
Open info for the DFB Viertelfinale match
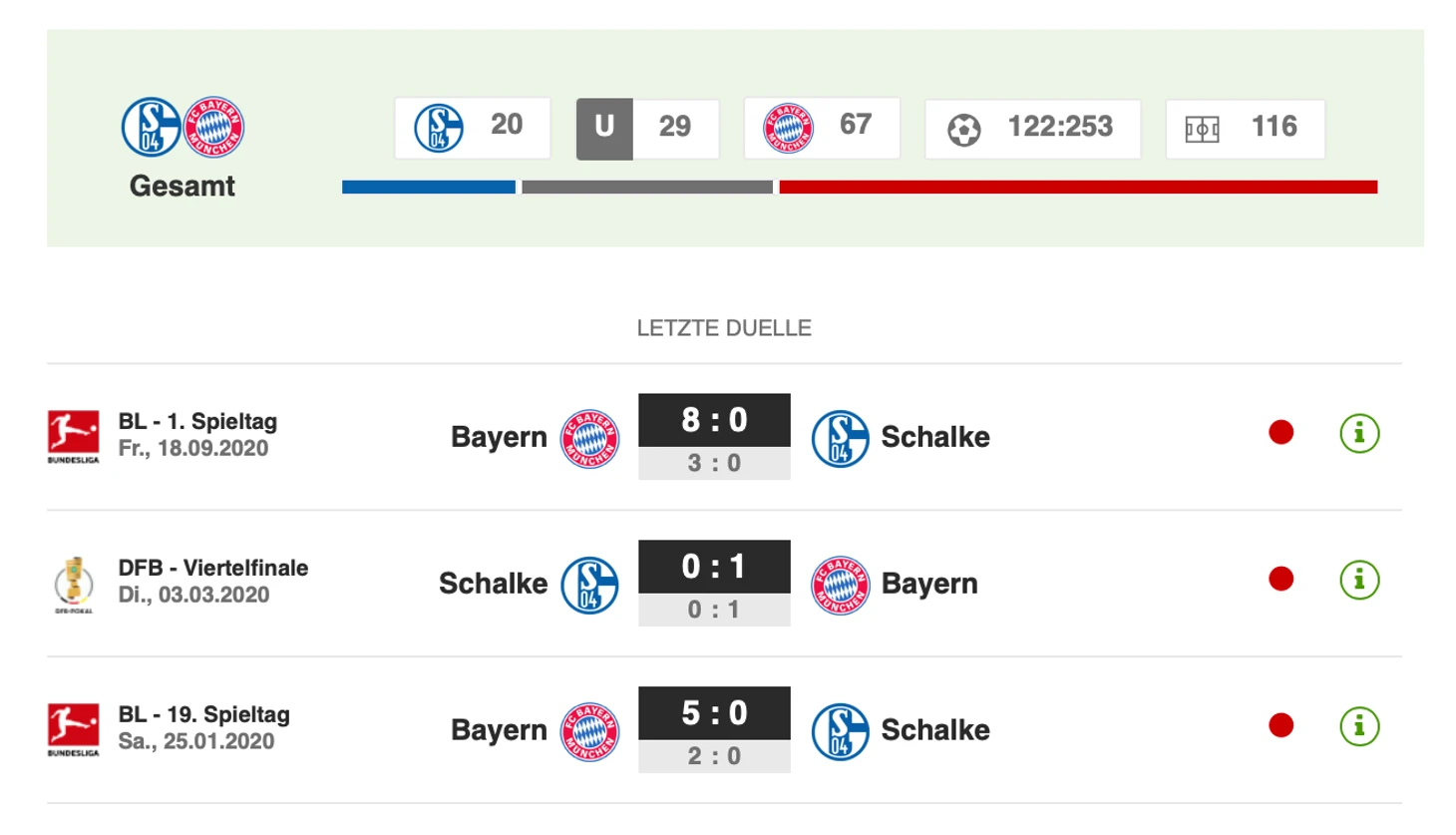click(x=1358, y=581)
